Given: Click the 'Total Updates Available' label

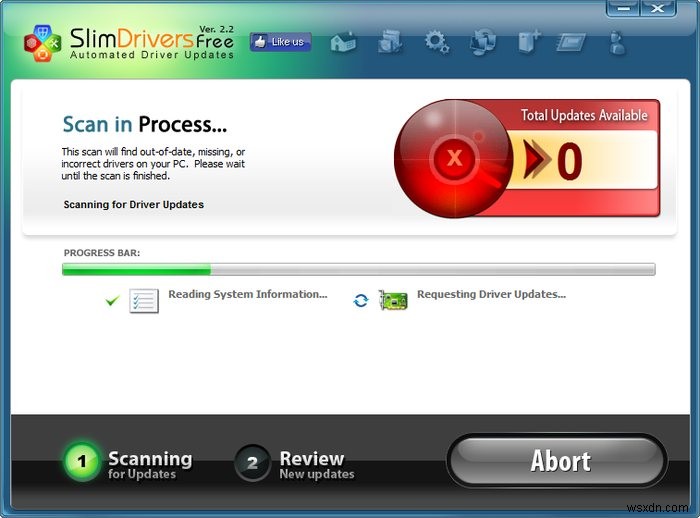Looking at the screenshot, I should click(x=584, y=115).
